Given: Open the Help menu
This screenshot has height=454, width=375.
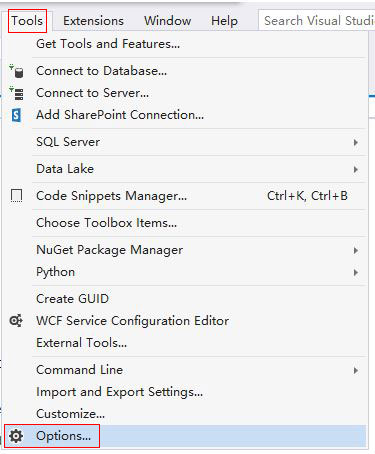Looking at the screenshot, I should tap(224, 21).
